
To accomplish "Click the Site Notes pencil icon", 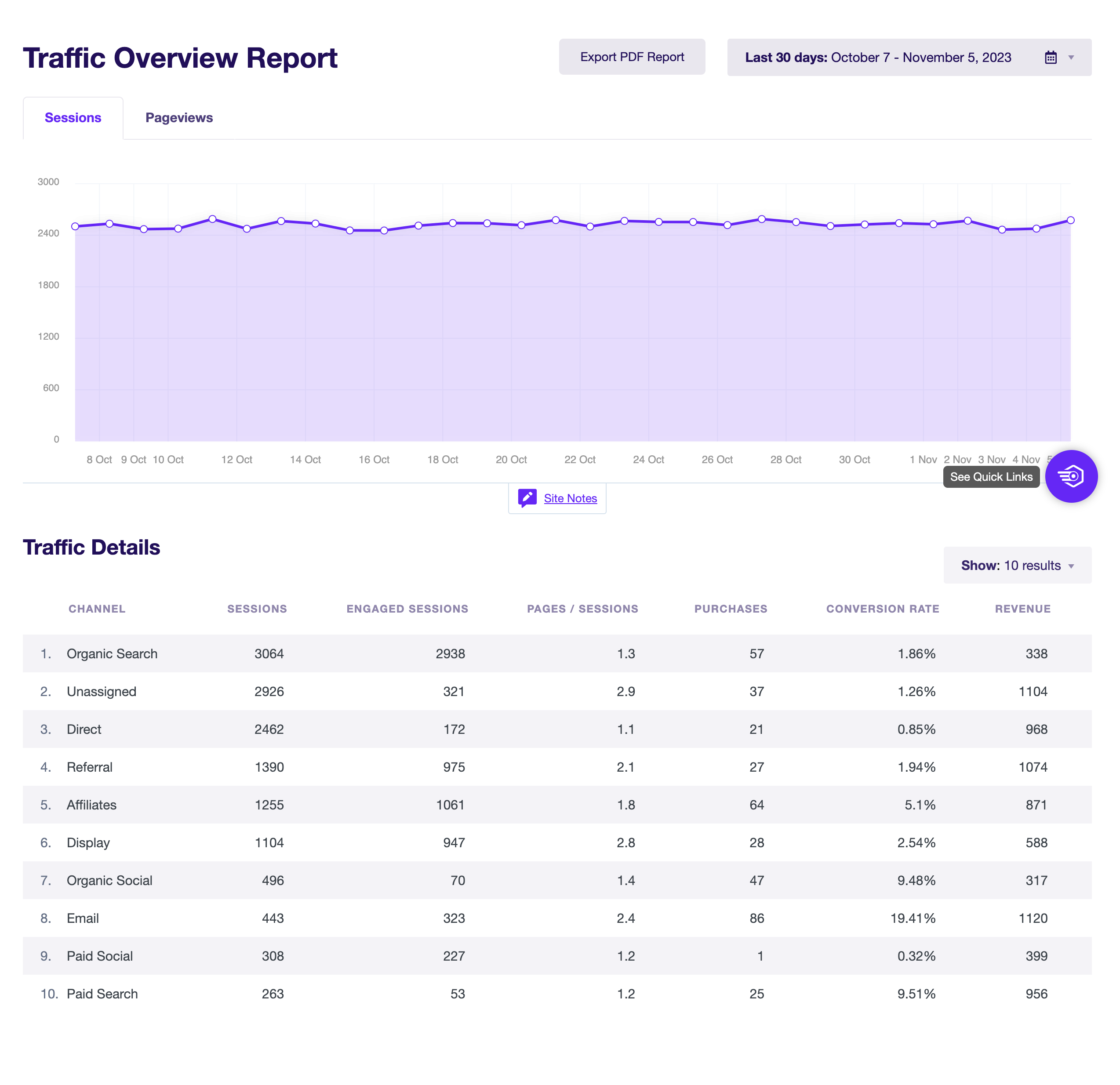I will coord(527,497).
